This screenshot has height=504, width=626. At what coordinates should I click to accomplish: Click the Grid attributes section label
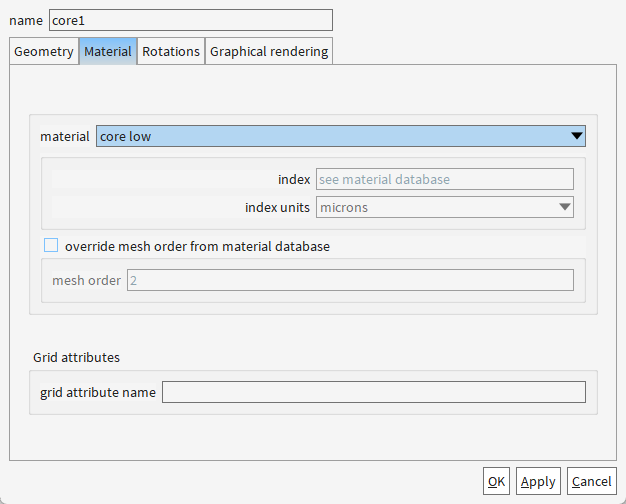(x=76, y=357)
